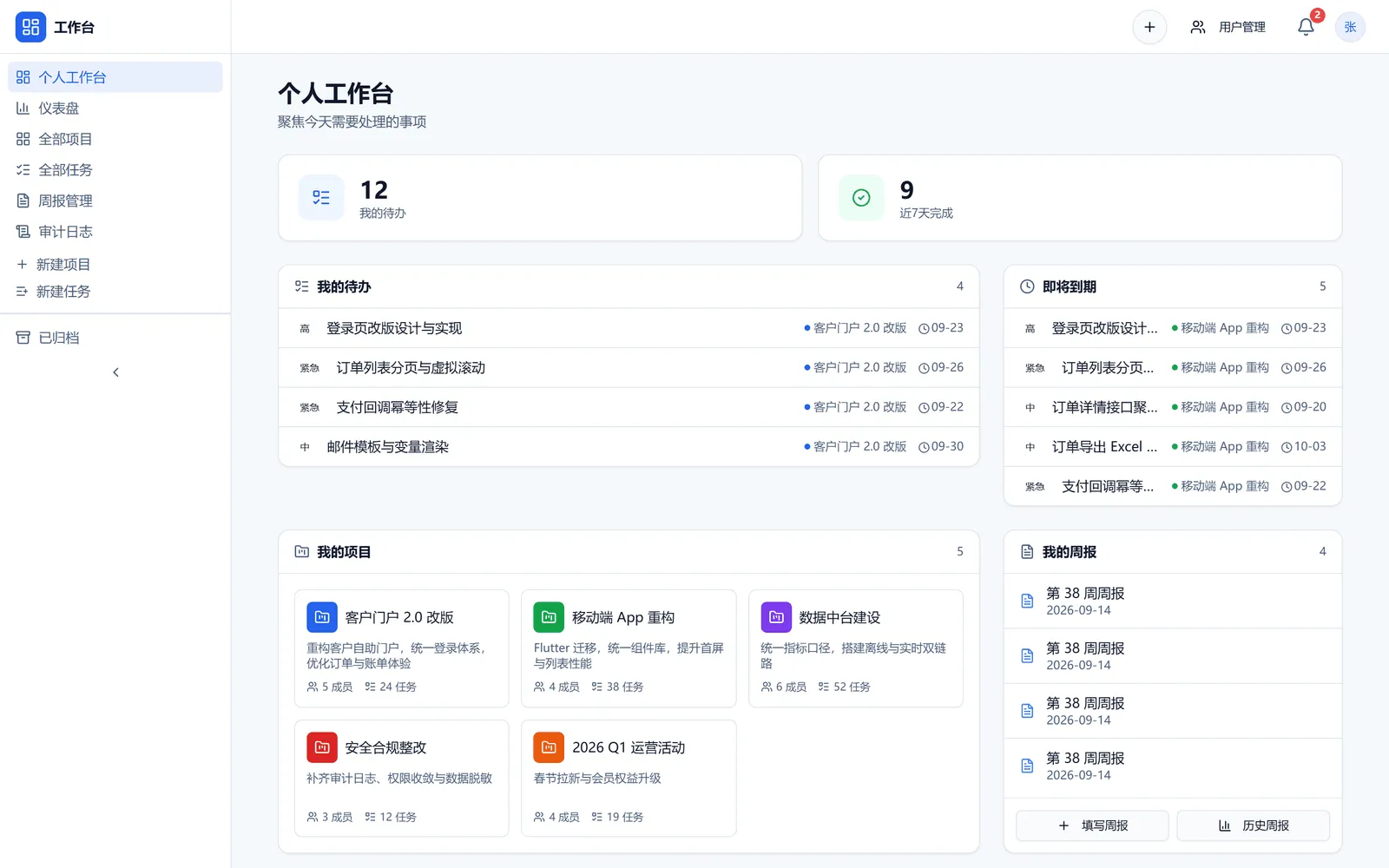Open task 登录页改版设计与实现 in 我的待办

(629, 328)
